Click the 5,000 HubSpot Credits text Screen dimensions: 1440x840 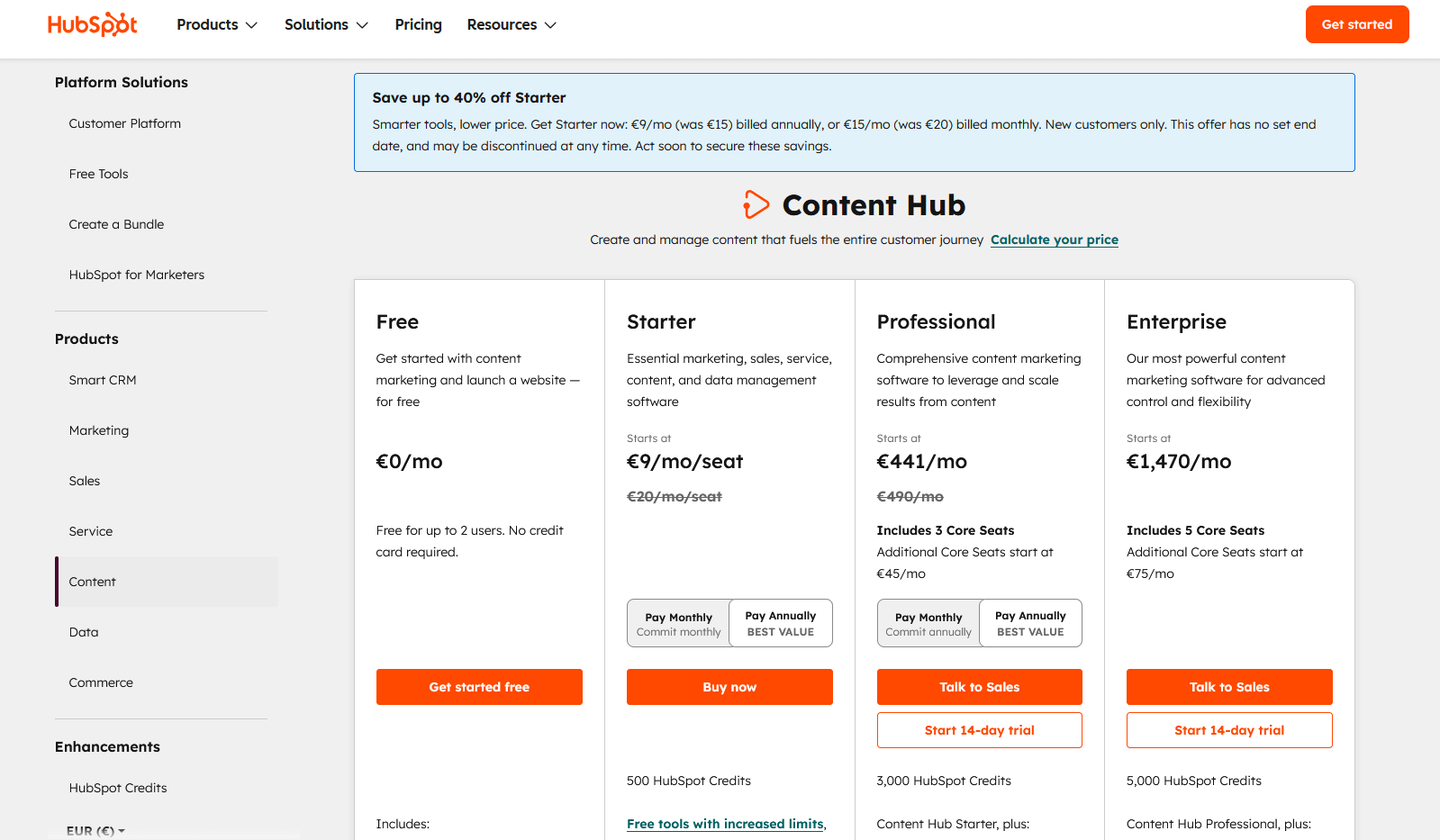(x=1193, y=781)
